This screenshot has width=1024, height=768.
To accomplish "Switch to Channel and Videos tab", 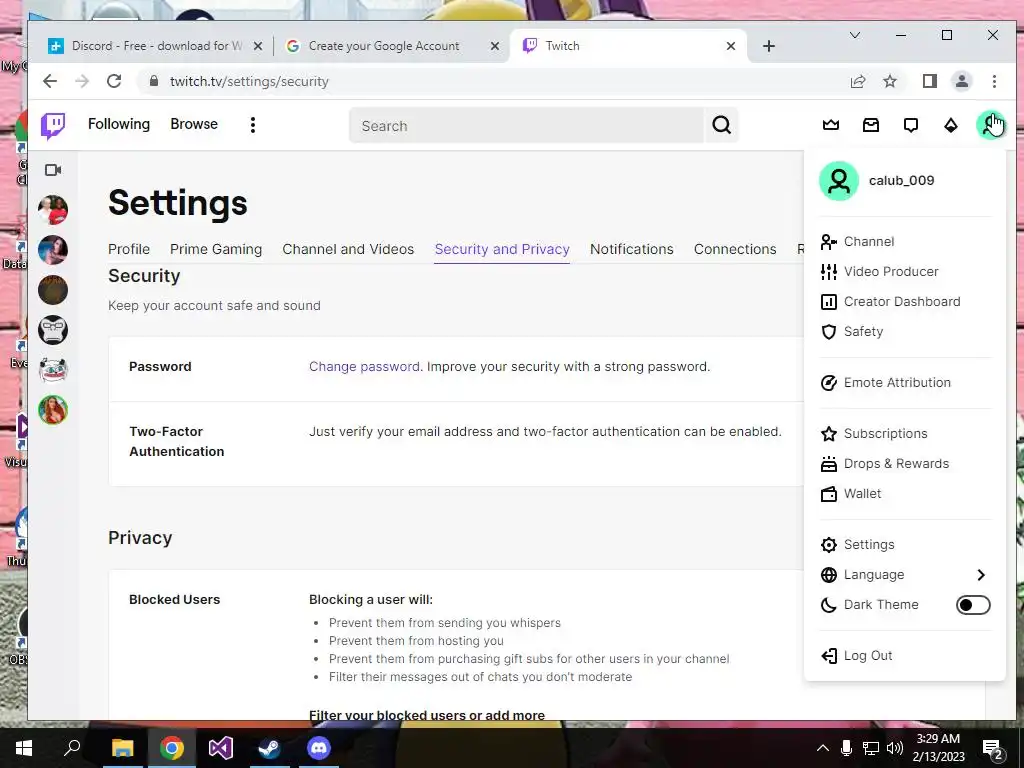I will [348, 249].
